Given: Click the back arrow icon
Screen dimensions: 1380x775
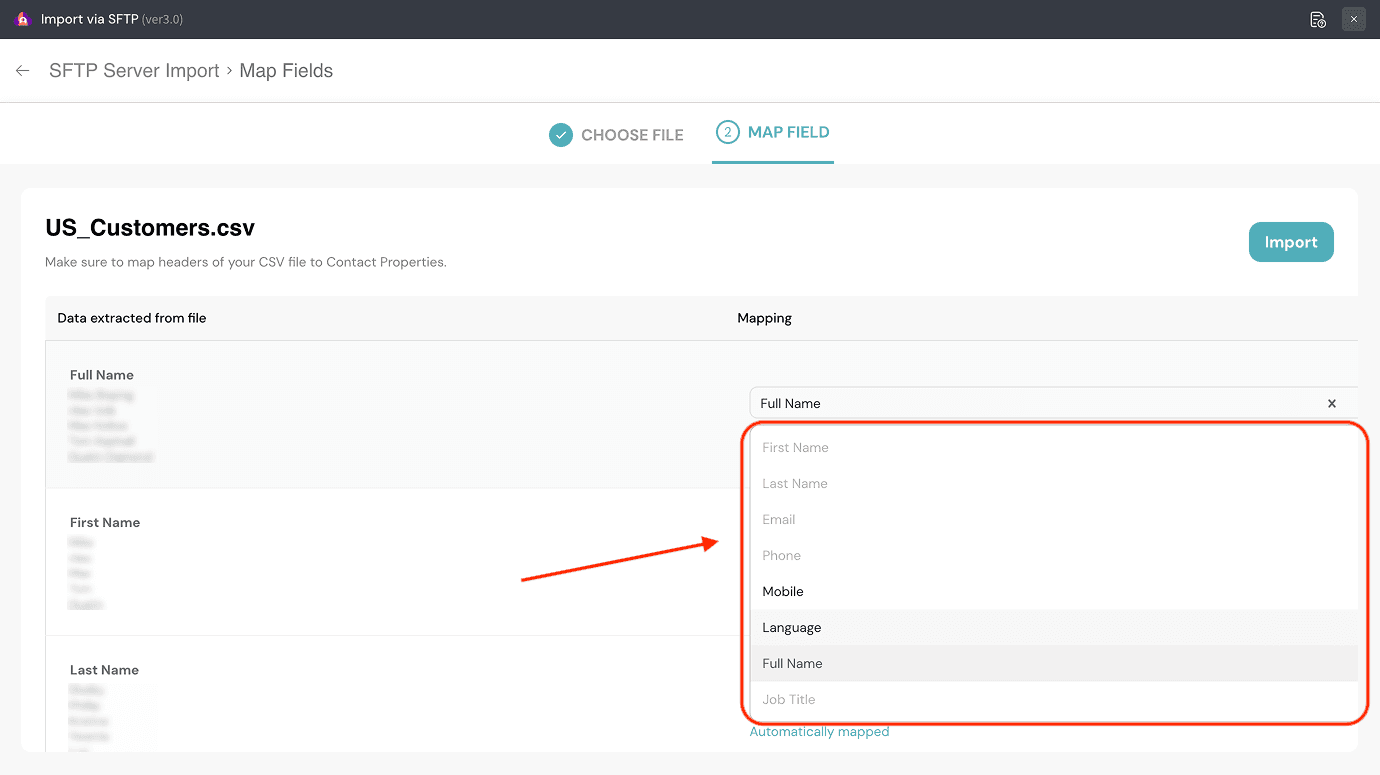Looking at the screenshot, I should tap(22, 71).
